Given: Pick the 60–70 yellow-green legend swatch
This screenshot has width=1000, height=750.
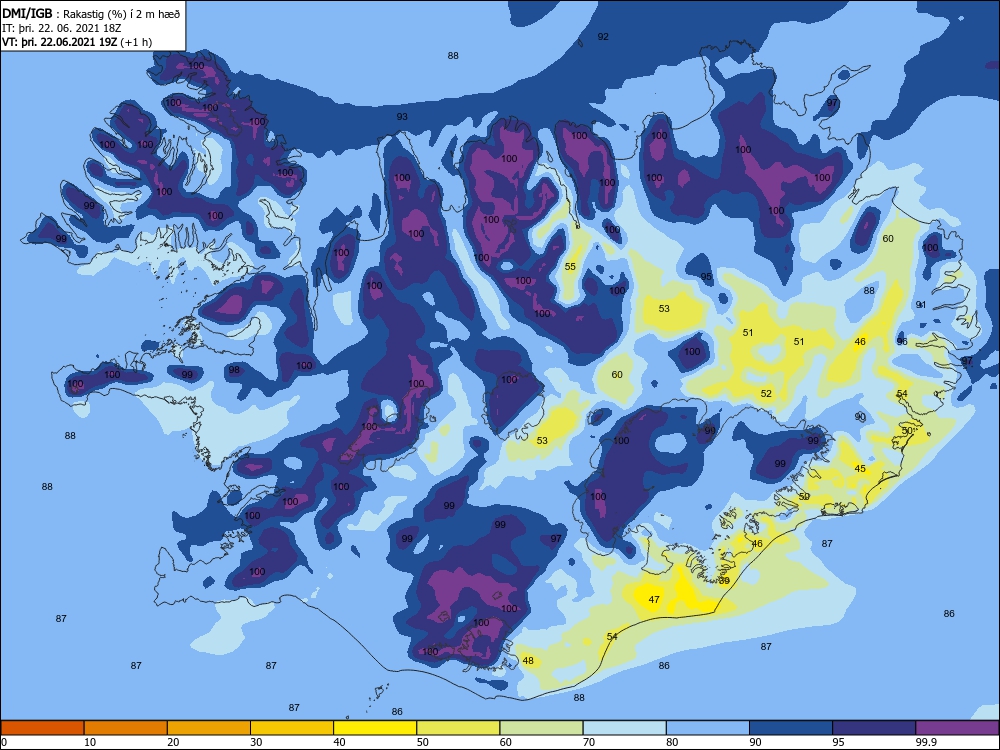Looking at the screenshot, I should pos(541,728).
